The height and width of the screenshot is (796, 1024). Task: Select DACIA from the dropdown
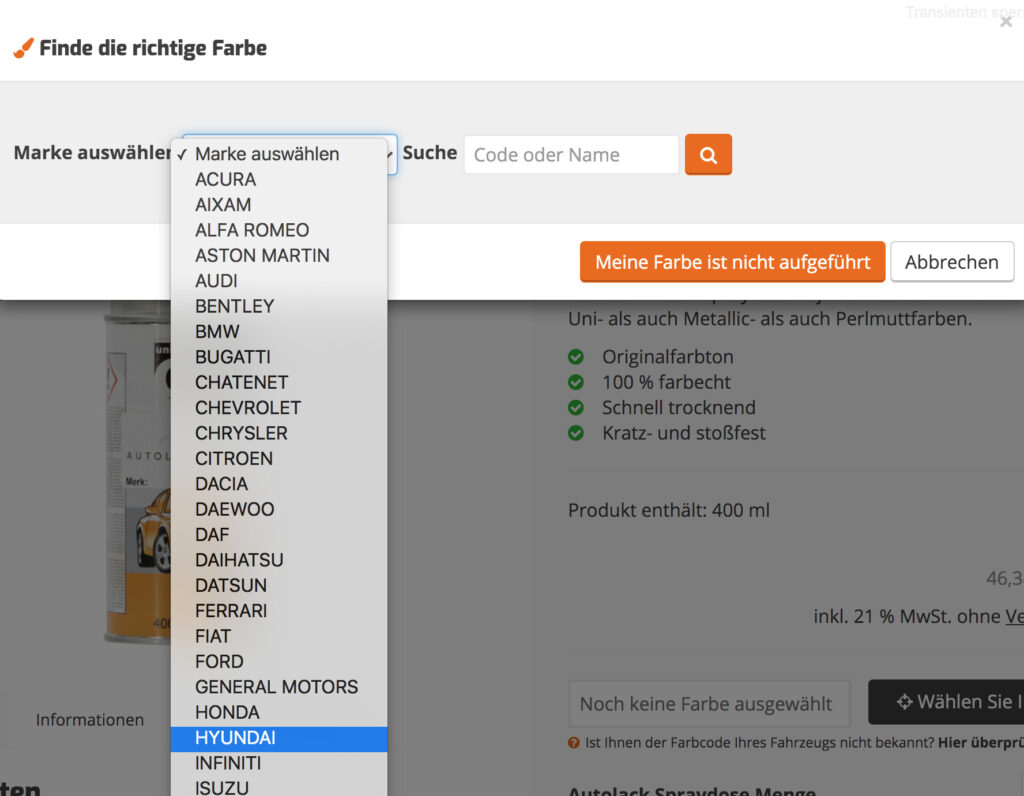(x=279, y=485)
